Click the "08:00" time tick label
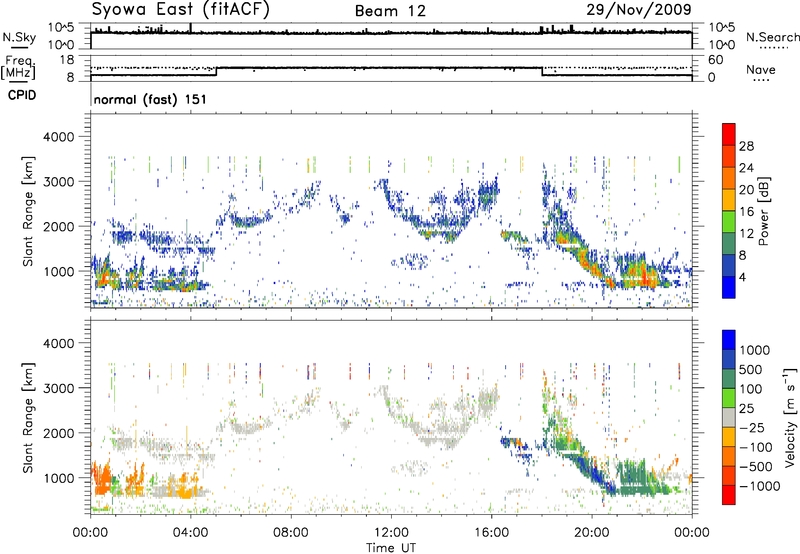Viewport: 800px width, 554px height. click(291, 533)
